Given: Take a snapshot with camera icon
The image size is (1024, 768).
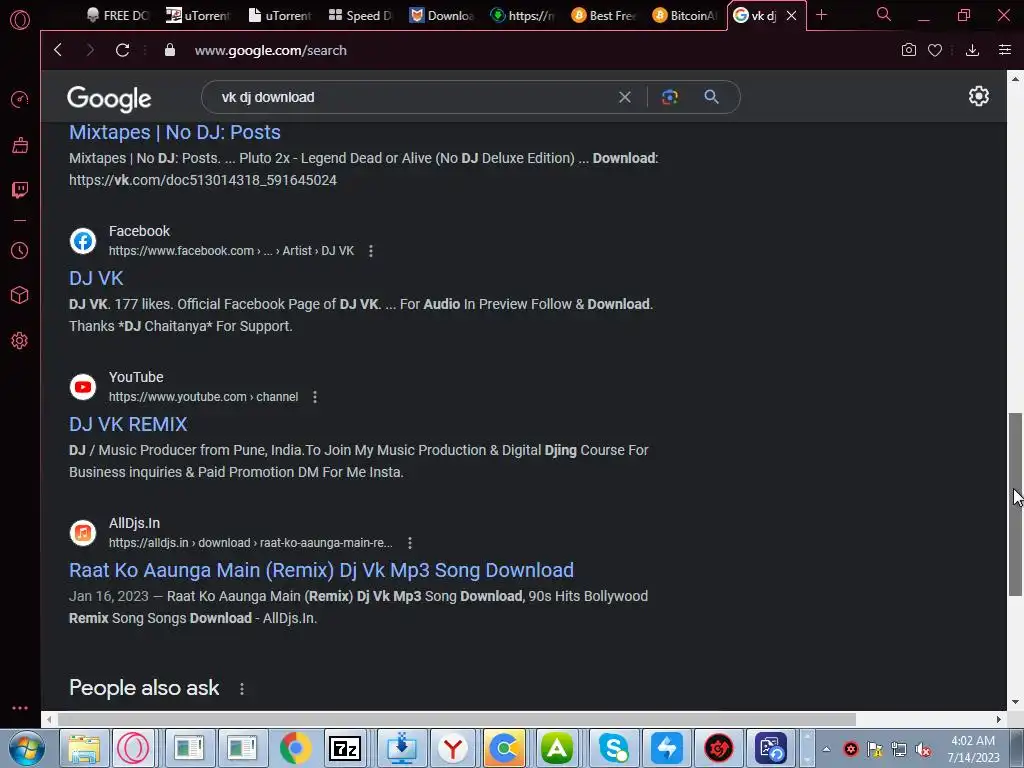Looking at the screenshot, I should tap(908, 50).
